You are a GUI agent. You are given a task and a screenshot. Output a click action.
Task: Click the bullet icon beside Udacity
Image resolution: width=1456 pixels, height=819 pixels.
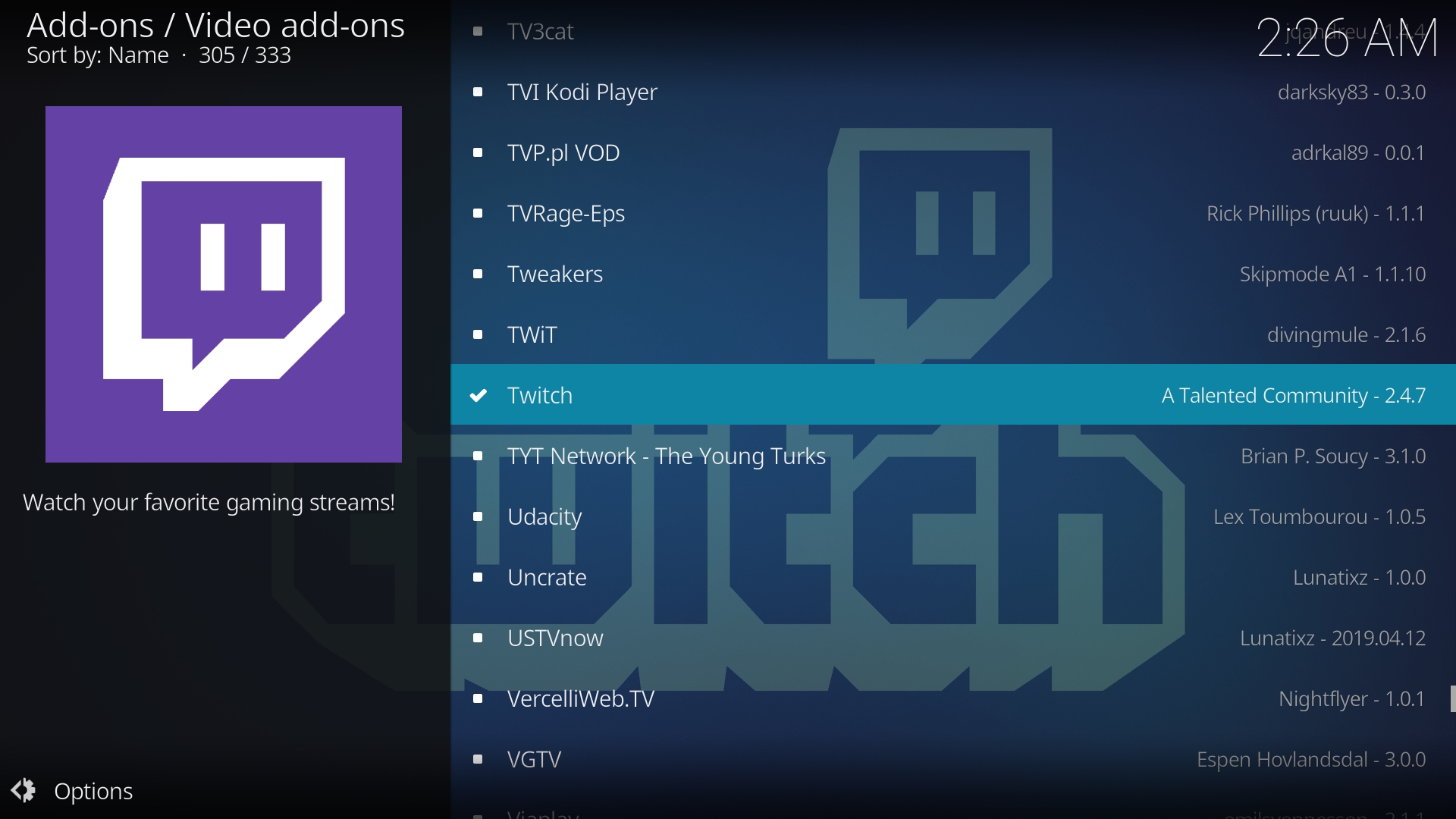(x=478, y=517)
